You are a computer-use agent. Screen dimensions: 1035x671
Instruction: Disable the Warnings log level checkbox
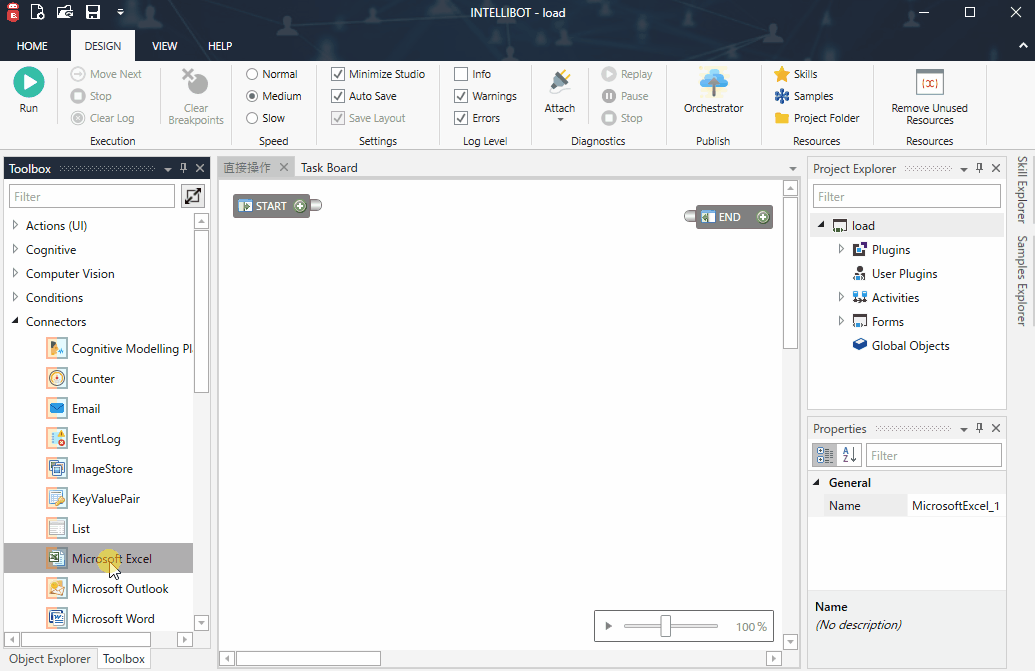461,95
